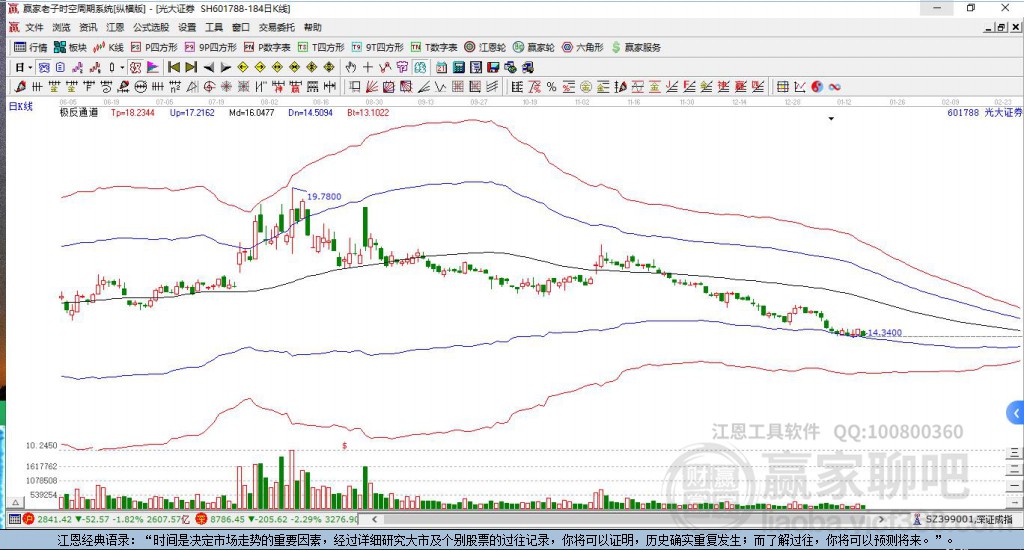Click the infinity symbol icon

tap(834, 86)
